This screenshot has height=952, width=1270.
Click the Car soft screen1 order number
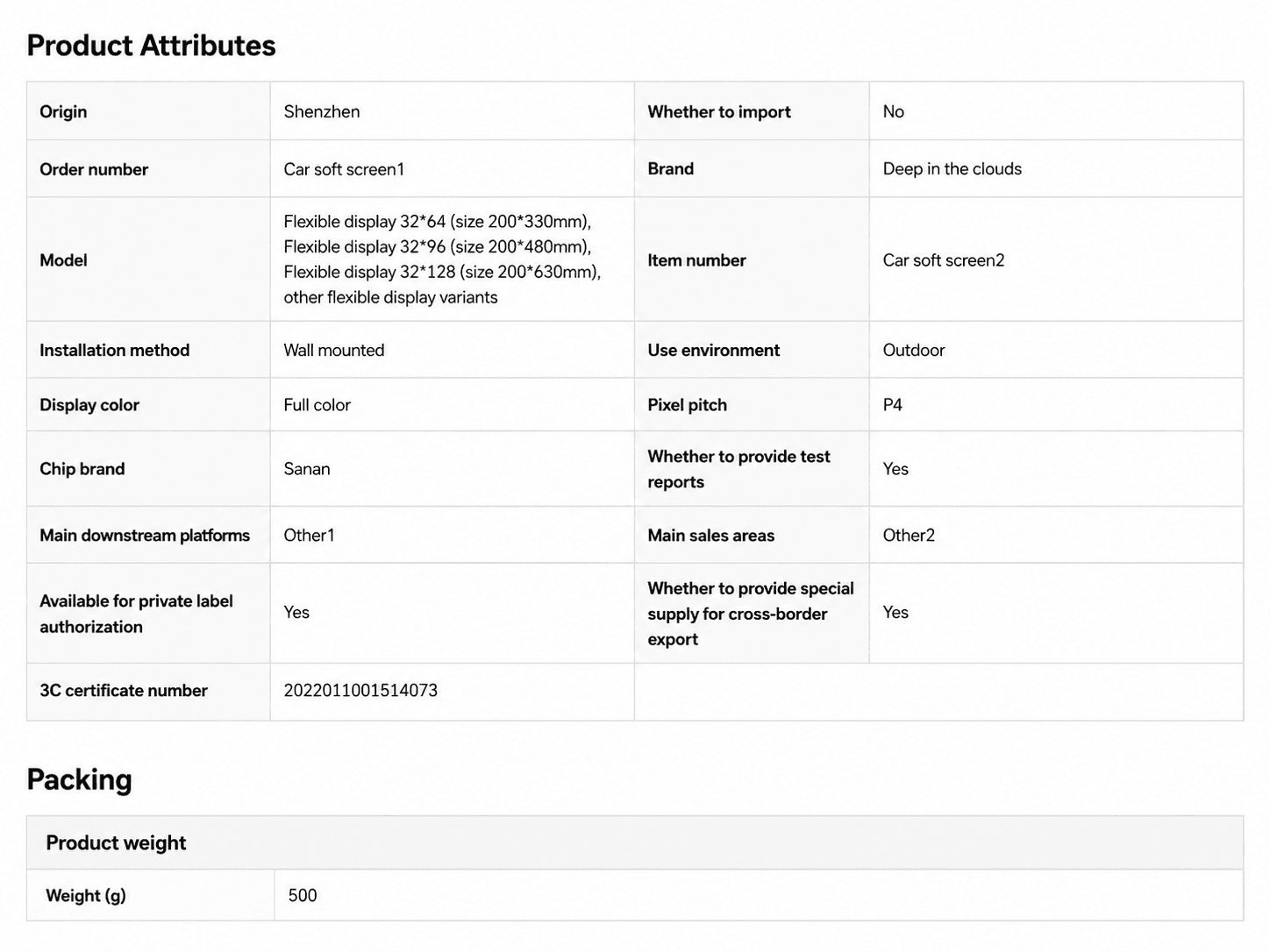pyautogui.click(x=344, y=169)
